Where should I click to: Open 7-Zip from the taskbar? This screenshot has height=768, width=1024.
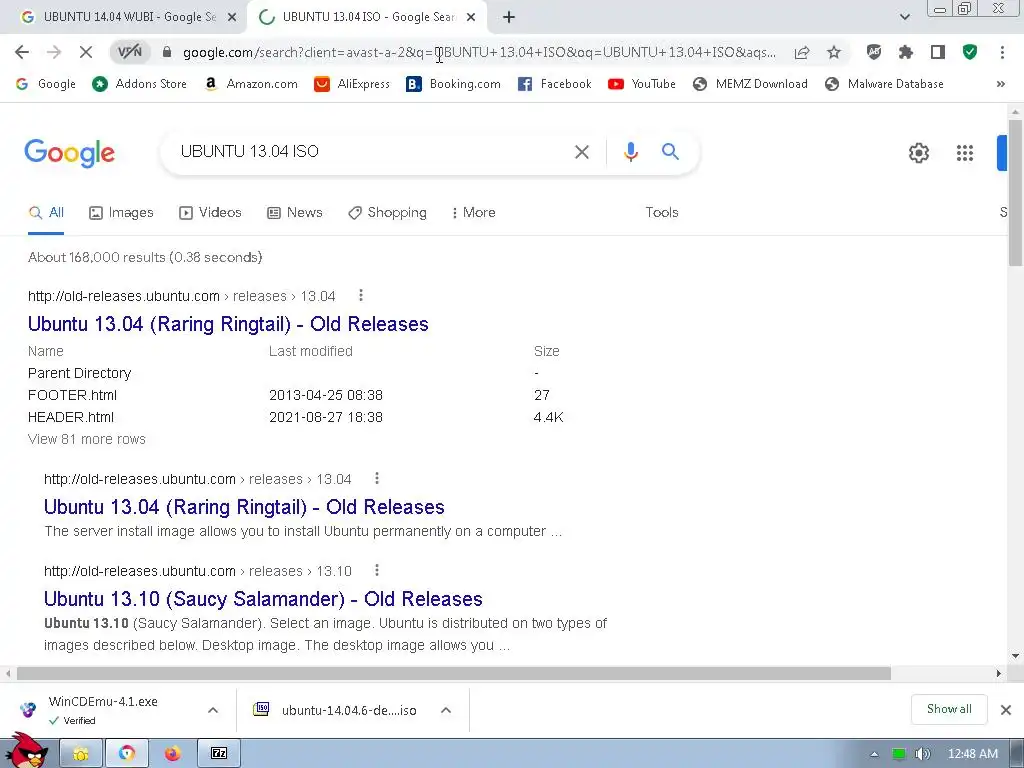coord(219,754)
